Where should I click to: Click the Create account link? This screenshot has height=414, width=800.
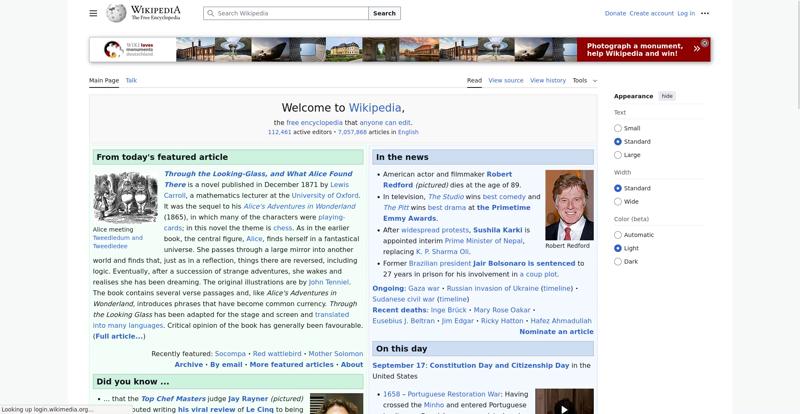(x=652, y=13)
